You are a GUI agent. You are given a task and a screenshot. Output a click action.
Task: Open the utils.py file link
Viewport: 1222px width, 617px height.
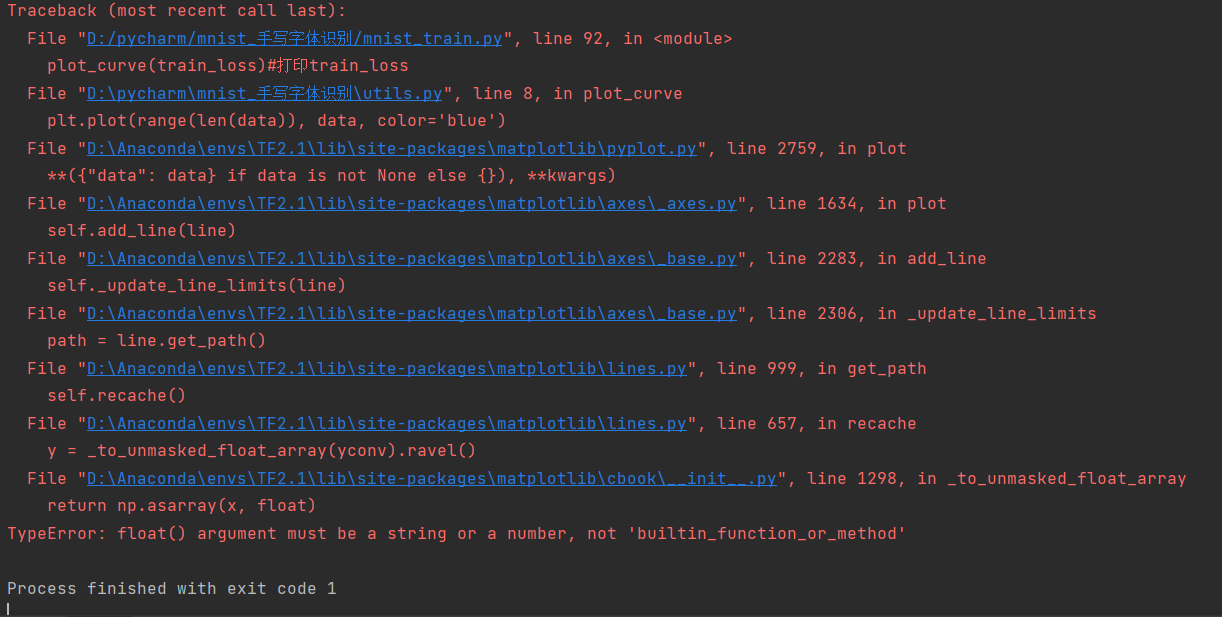(x=264, y=94)
